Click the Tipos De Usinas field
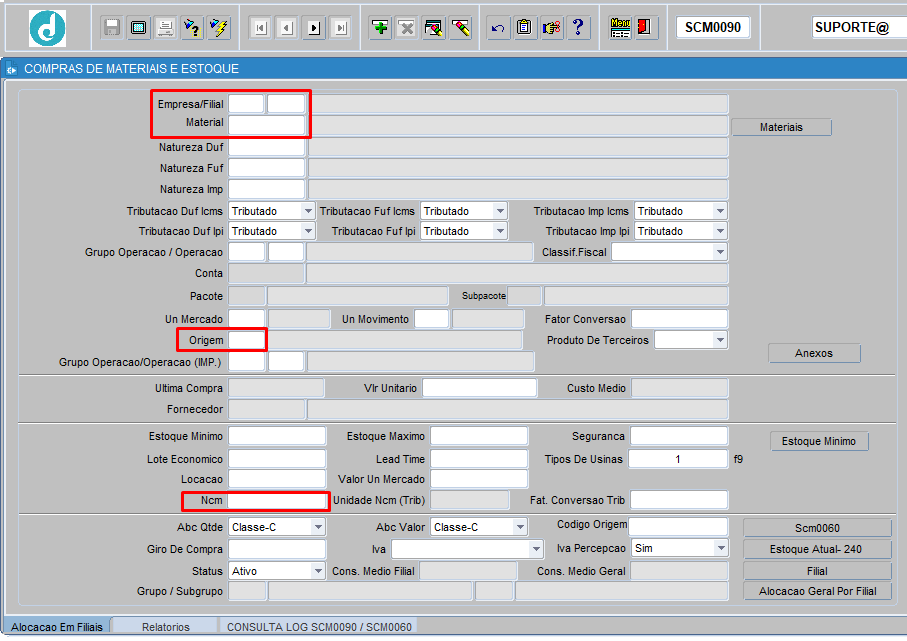Image resolution: width=907 pixels, height=641 pixels. (x=678, y=459)
